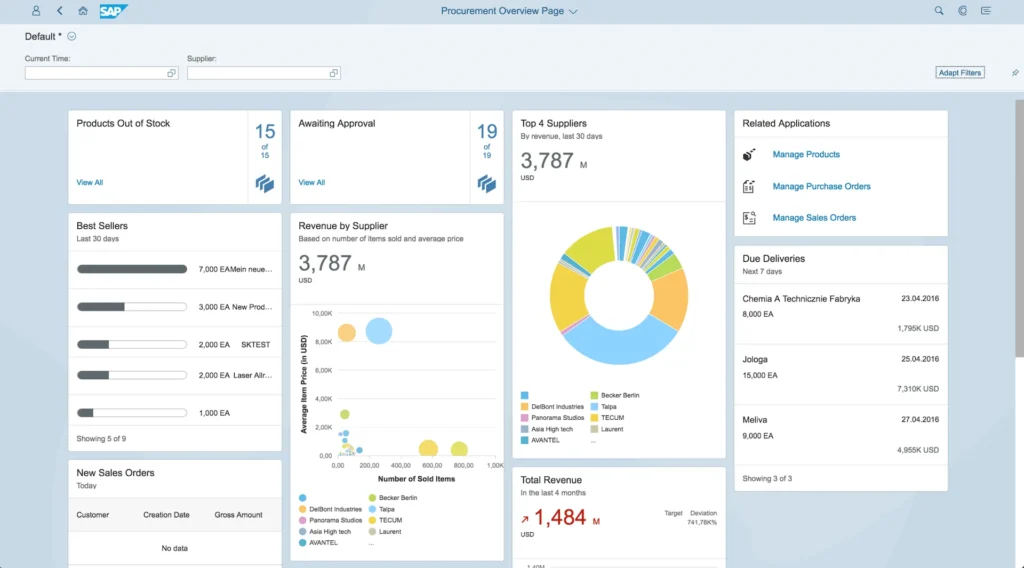This screenshot has width=1024, height=568.
Task: Open the notifications list icon in header
Action: tap(988, 11)
